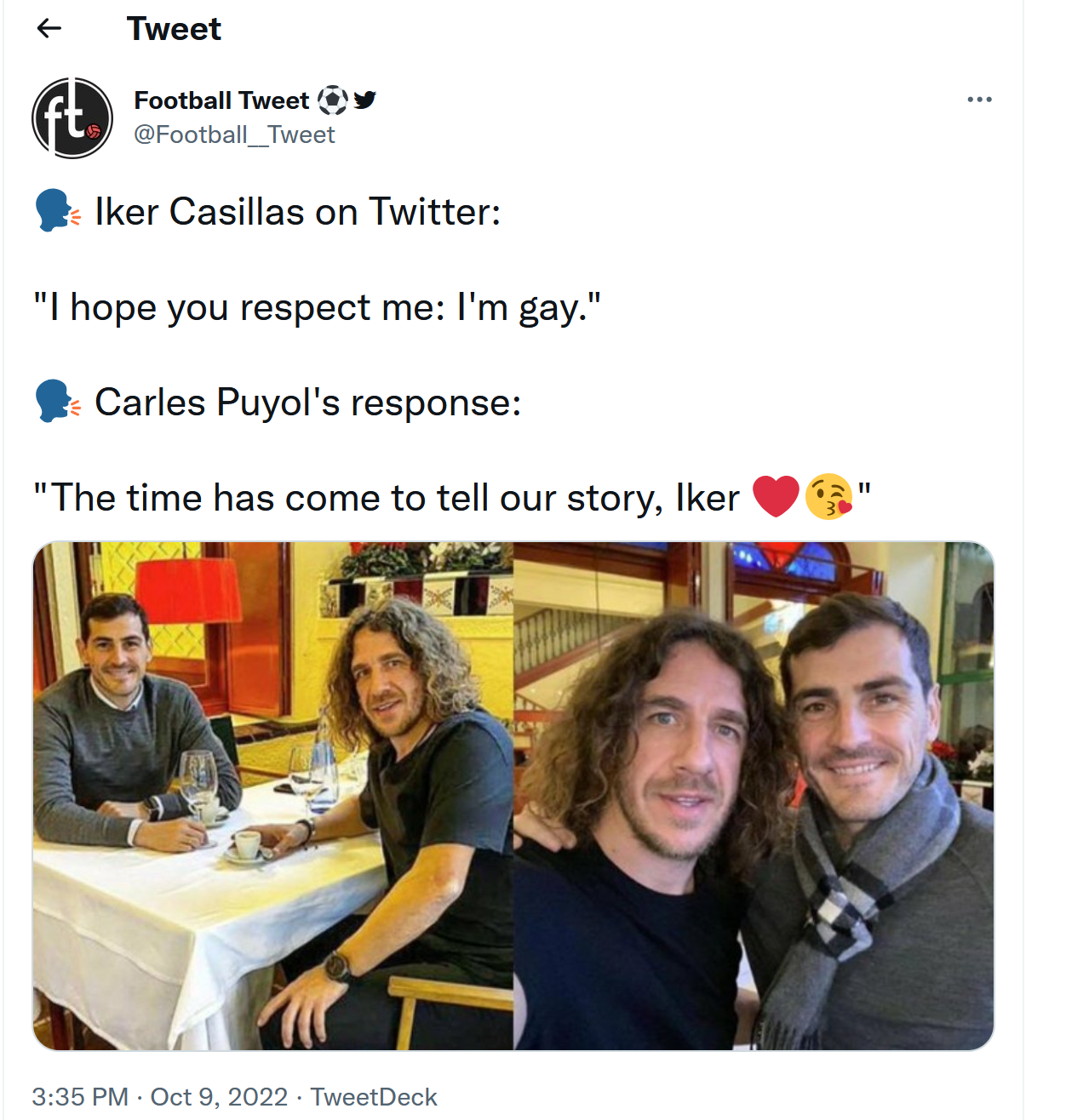Click the "Carles Puyol's response:" text line
The height and width of the screenshot is (1120, 1066).
tap(307, 402)
